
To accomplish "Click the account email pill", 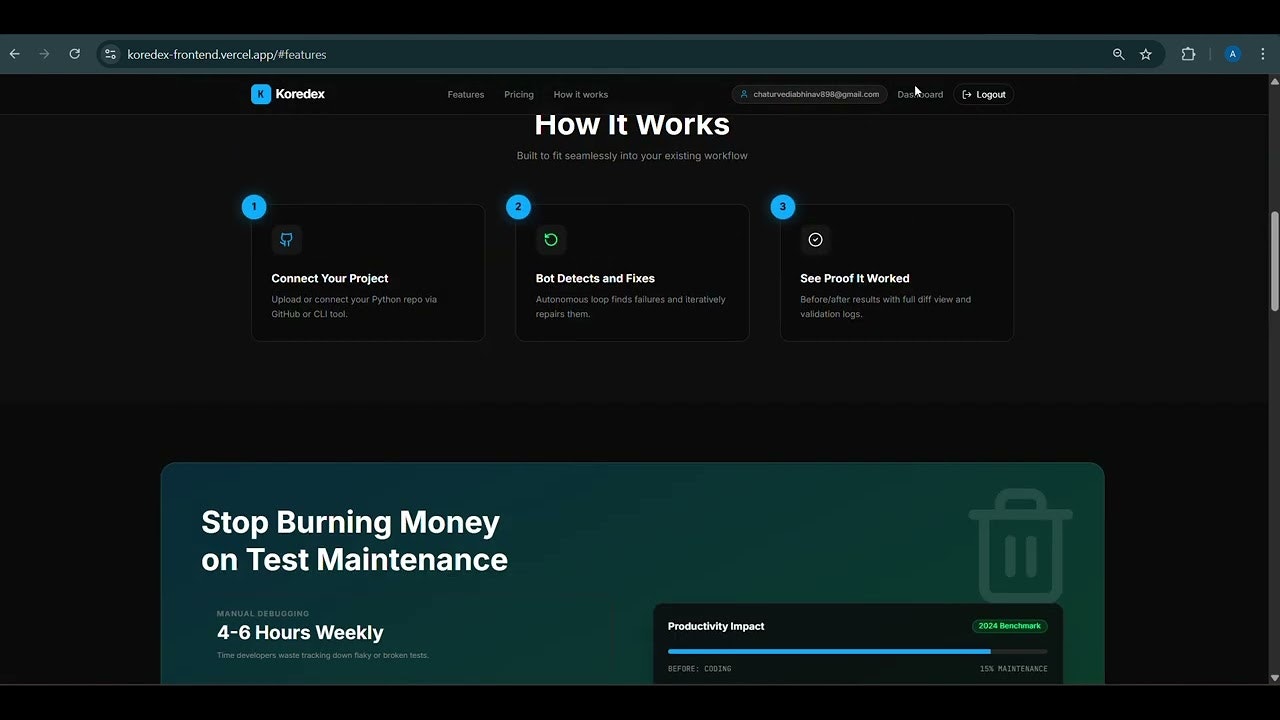I will pos(809,94).
